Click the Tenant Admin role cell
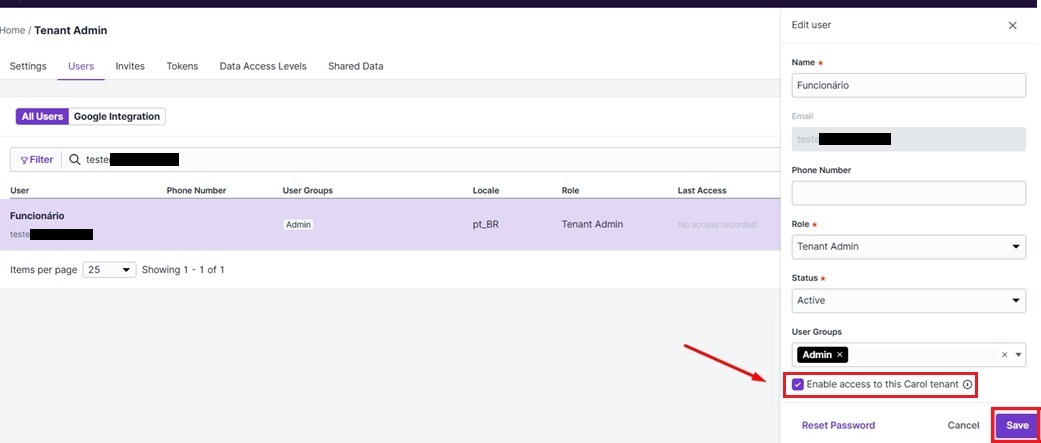 click(x=592, y=224)
